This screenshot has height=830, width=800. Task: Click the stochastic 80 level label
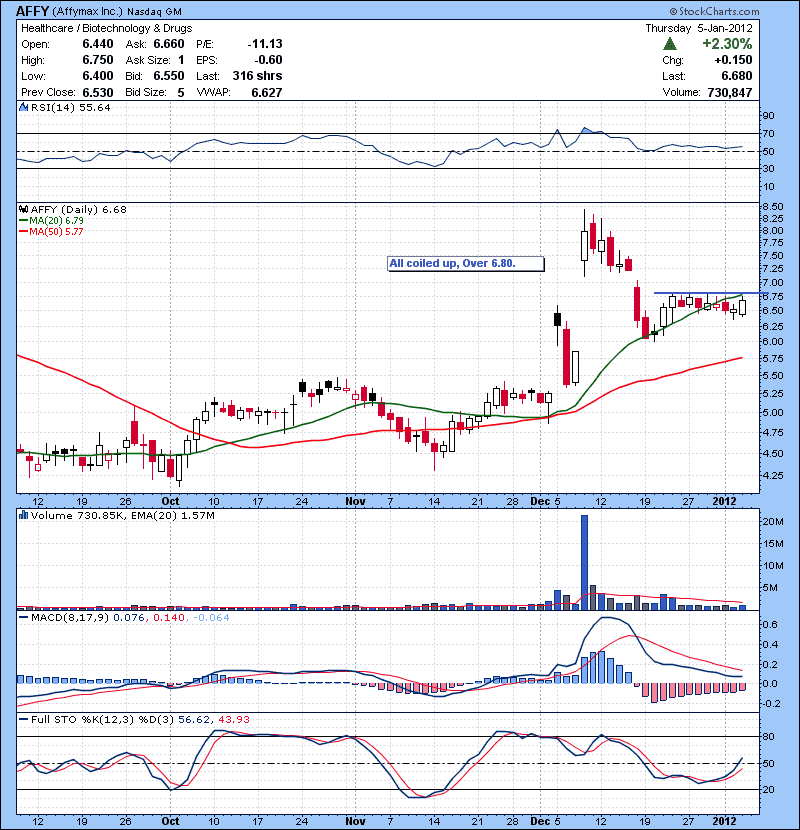(x=768, y=736)
